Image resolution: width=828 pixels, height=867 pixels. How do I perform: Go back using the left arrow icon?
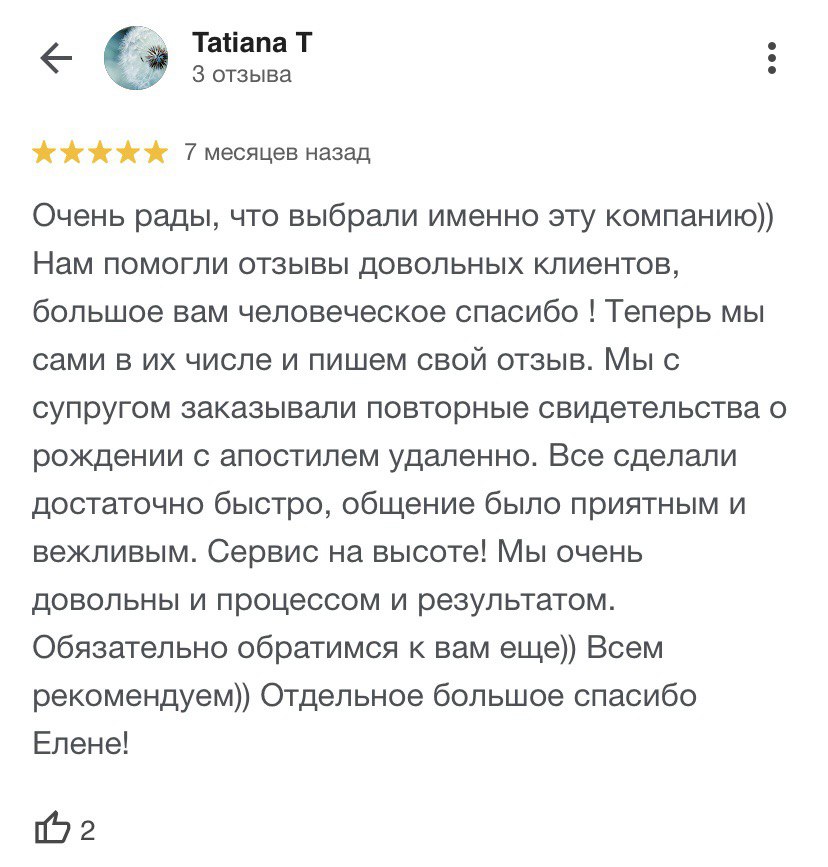tap(56, 58)
